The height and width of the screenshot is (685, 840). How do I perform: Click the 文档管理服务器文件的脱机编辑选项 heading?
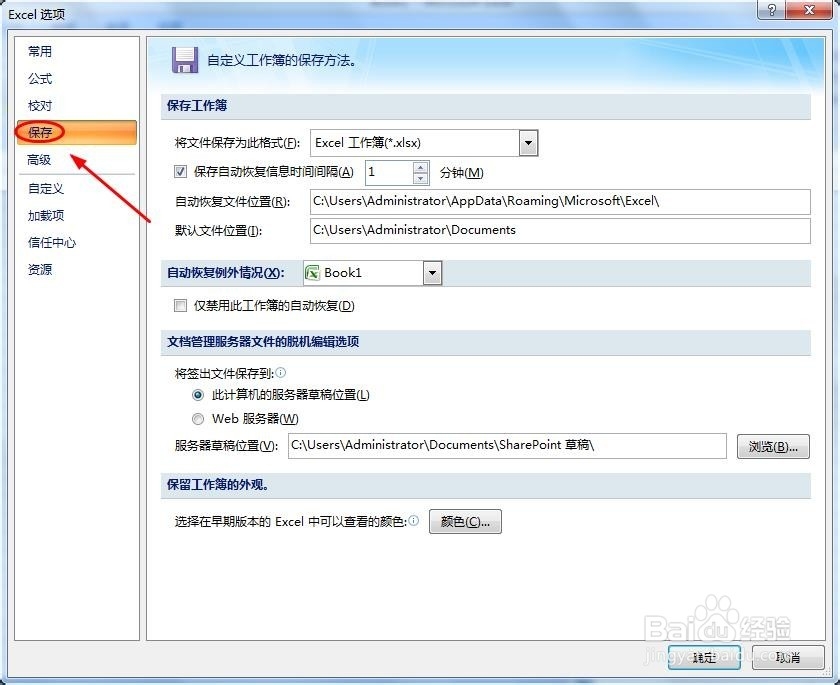click(x=263, y=342)
